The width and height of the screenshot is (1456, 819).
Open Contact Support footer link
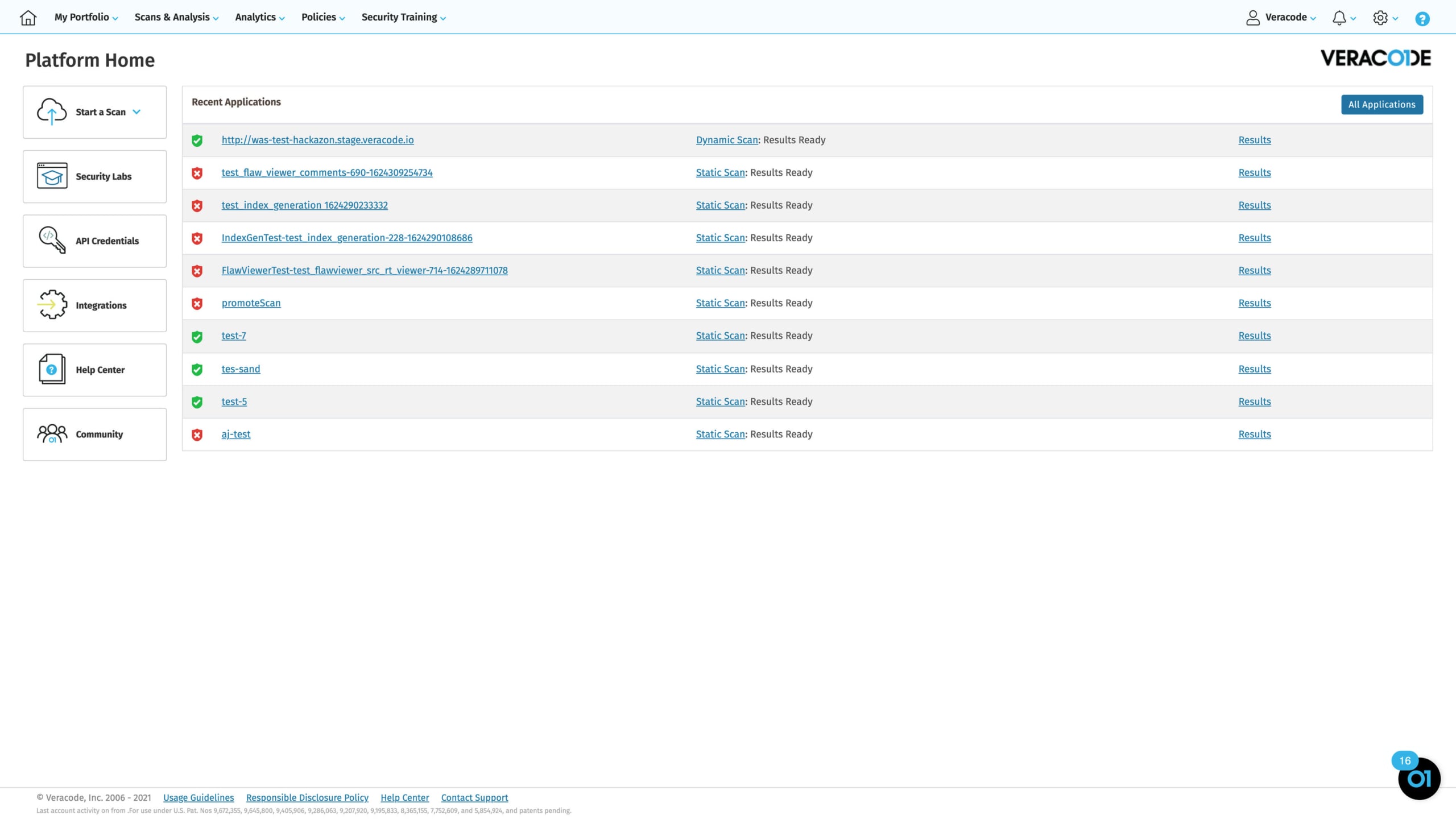pos(474,797)
